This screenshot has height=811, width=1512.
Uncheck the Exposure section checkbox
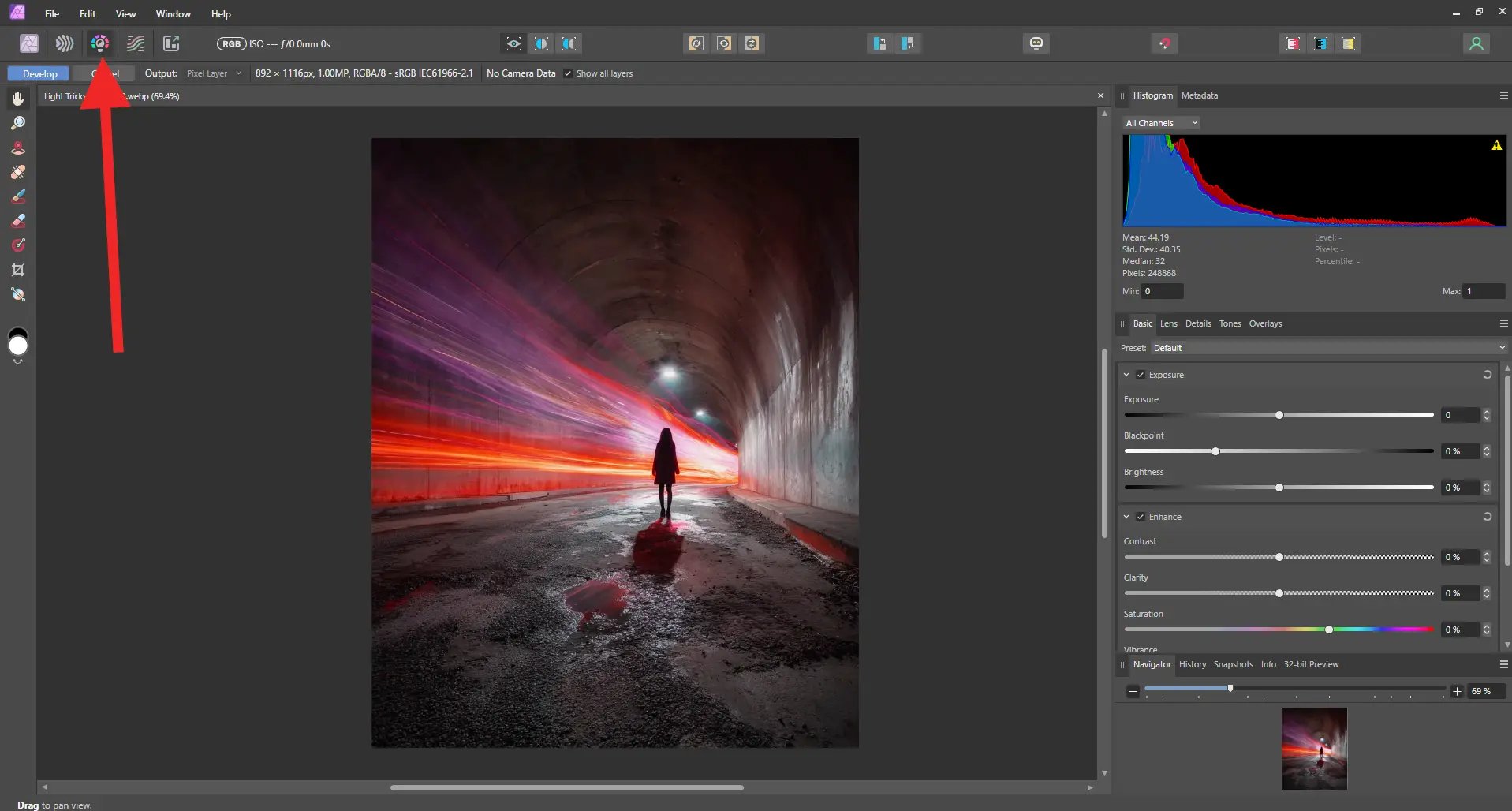[x=1141, y=375]
